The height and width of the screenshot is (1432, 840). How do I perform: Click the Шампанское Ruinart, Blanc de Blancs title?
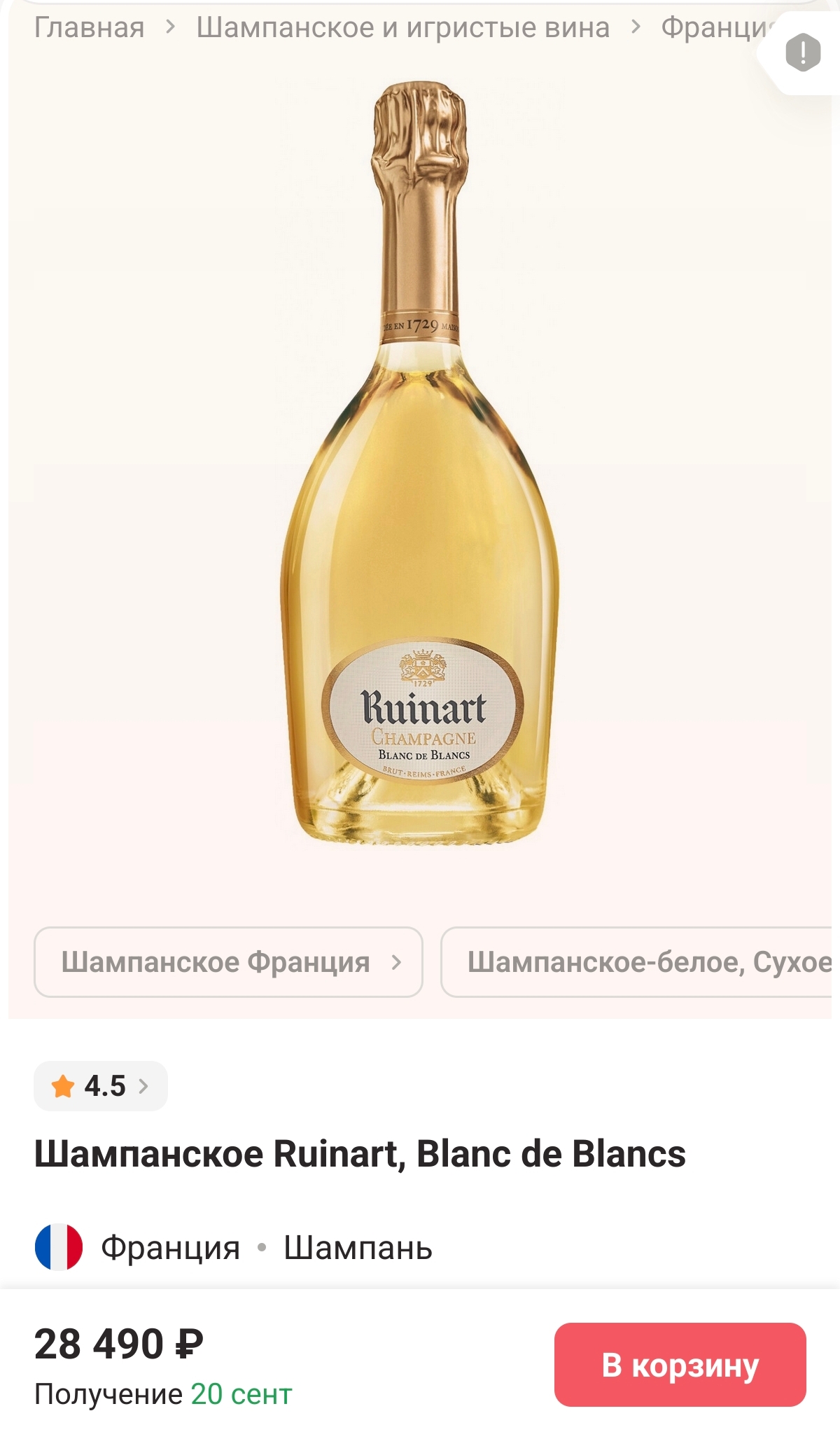360,1154
